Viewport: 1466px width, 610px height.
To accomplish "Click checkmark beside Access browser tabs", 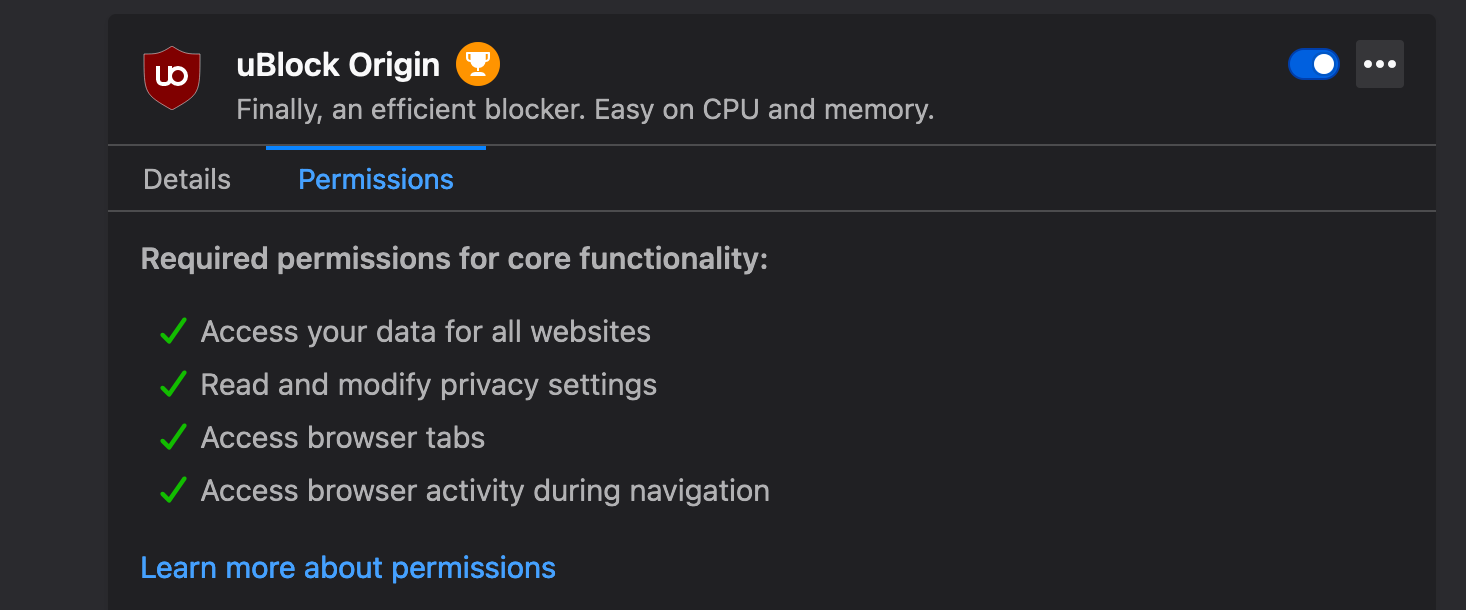I will tap(174, 438).
